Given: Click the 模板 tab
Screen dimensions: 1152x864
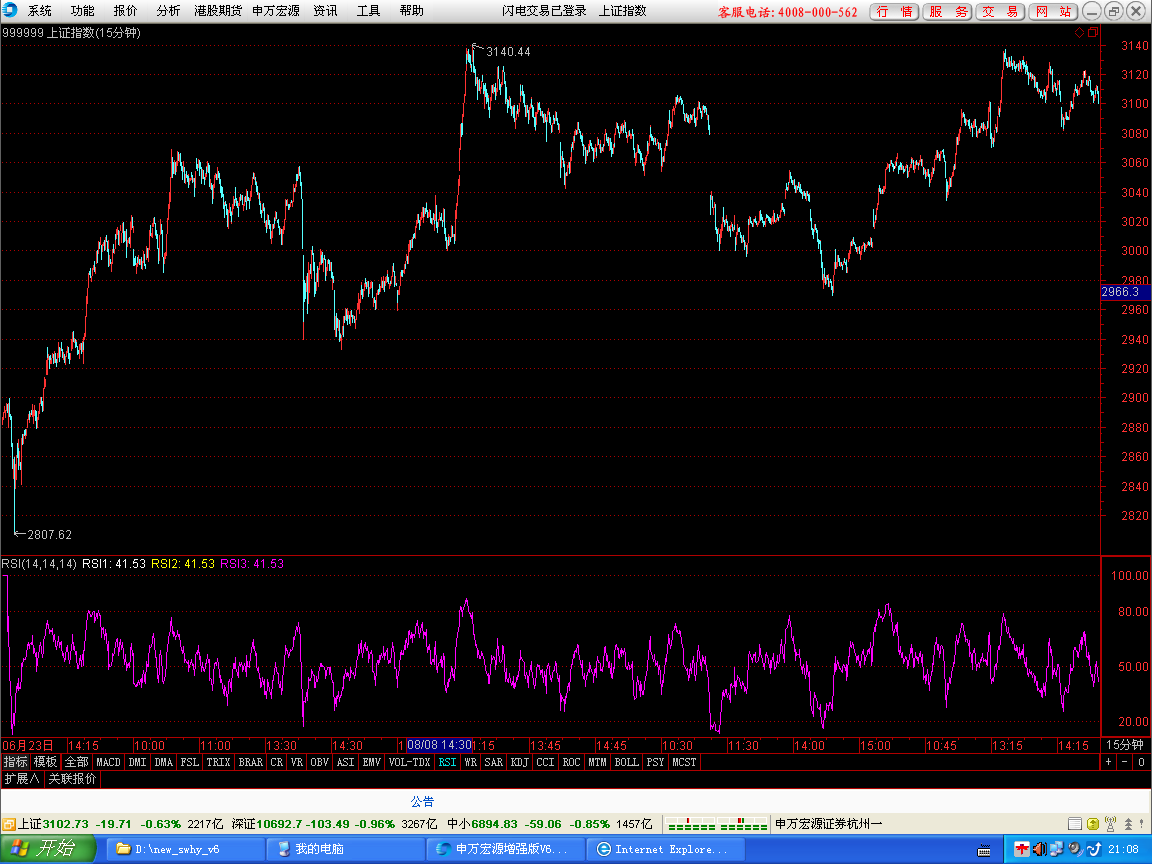Looking at the screenshot, I should [x=46, y=763].
